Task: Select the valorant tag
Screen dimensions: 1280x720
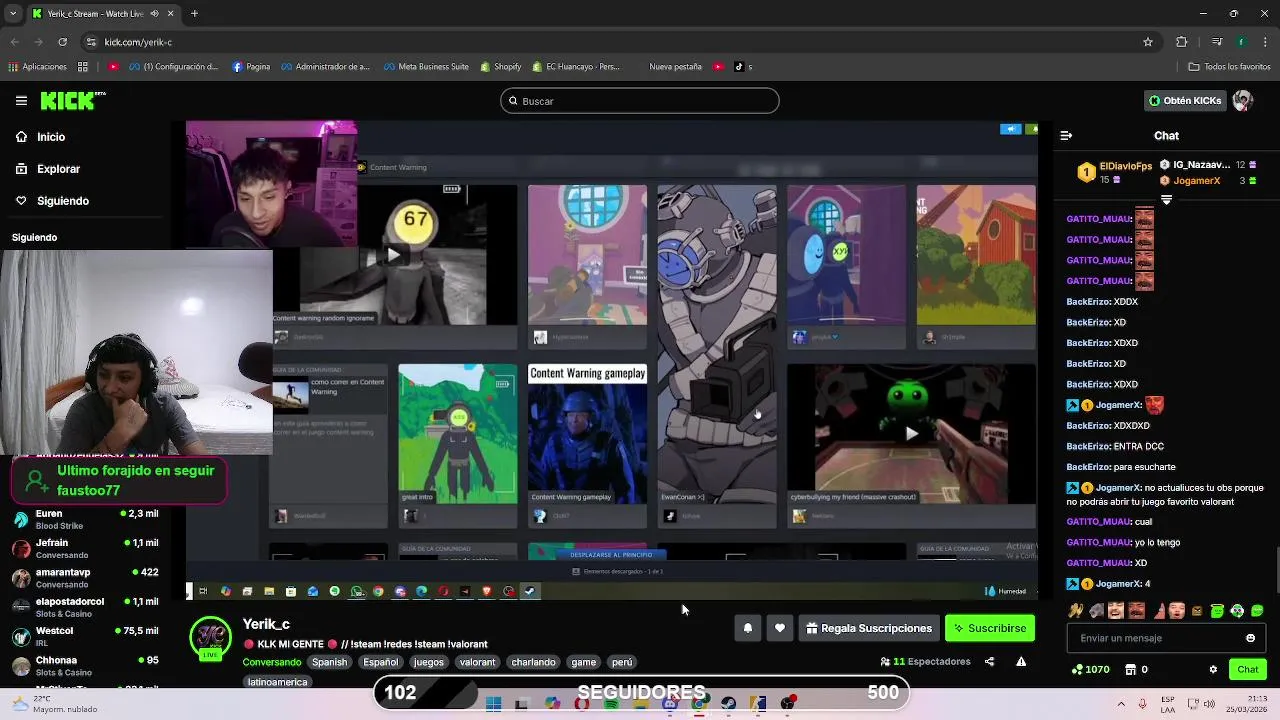Action: 477,662
